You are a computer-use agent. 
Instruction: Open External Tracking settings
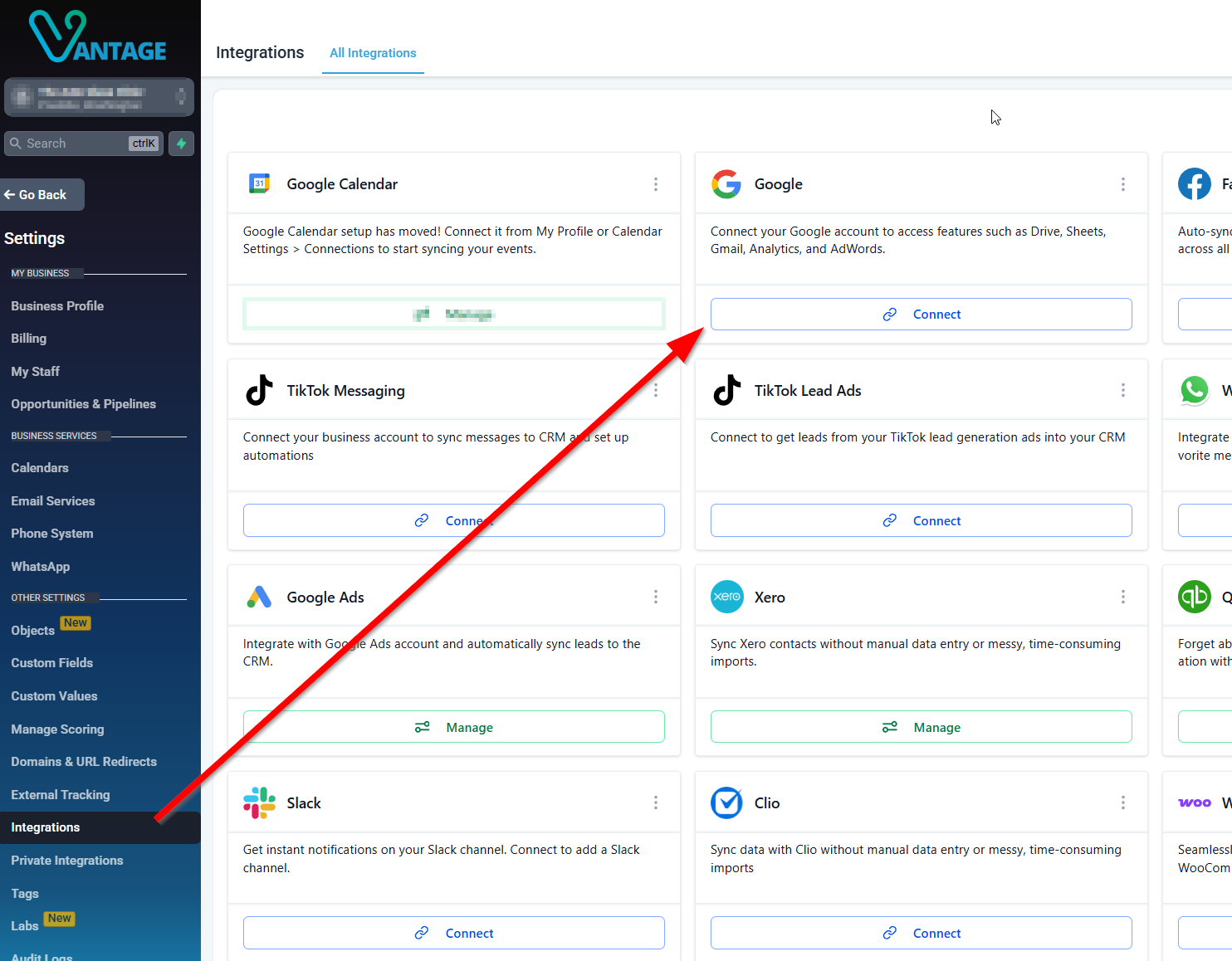click(x=60, y=795)
